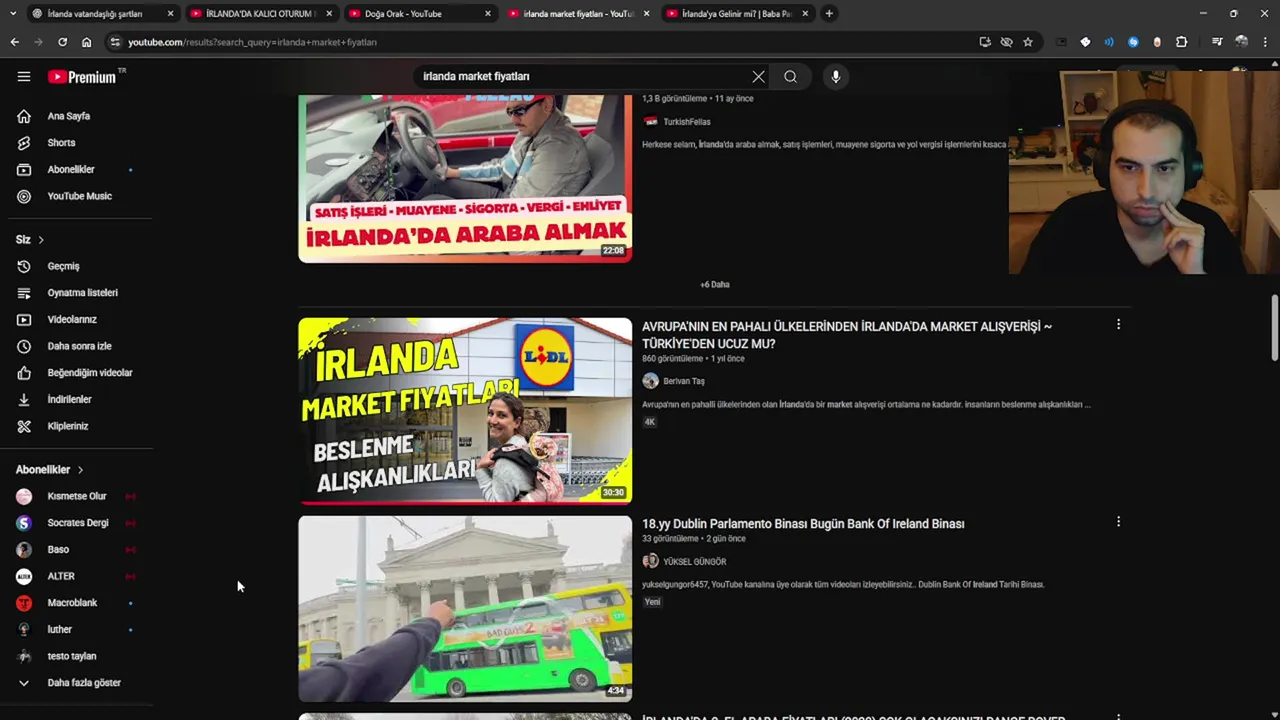
Task: Close the İrlanda vatandaşlığı şartları tab
Action: click(170, 13)
